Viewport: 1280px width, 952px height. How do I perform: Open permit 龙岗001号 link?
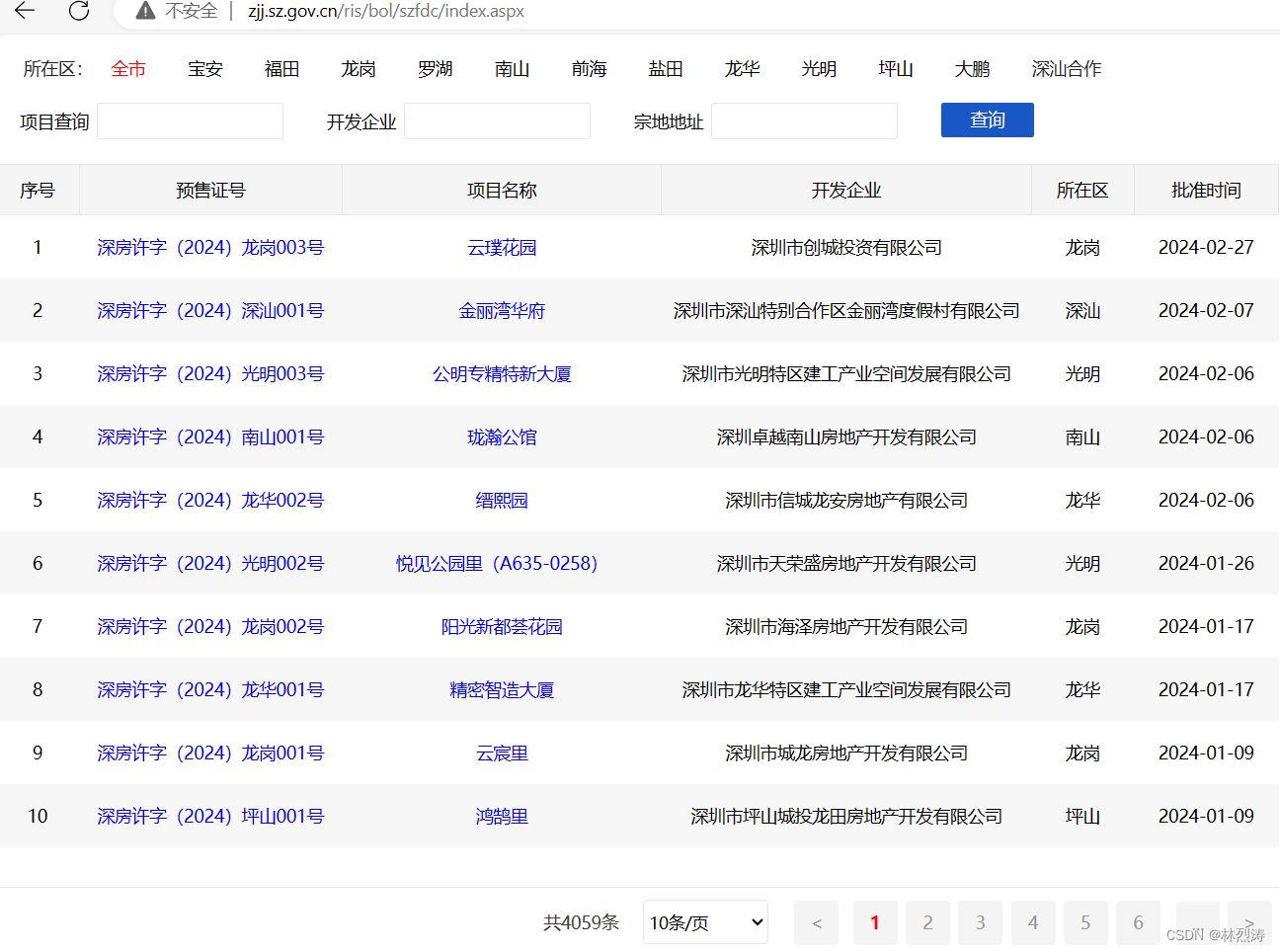point(210,754)
